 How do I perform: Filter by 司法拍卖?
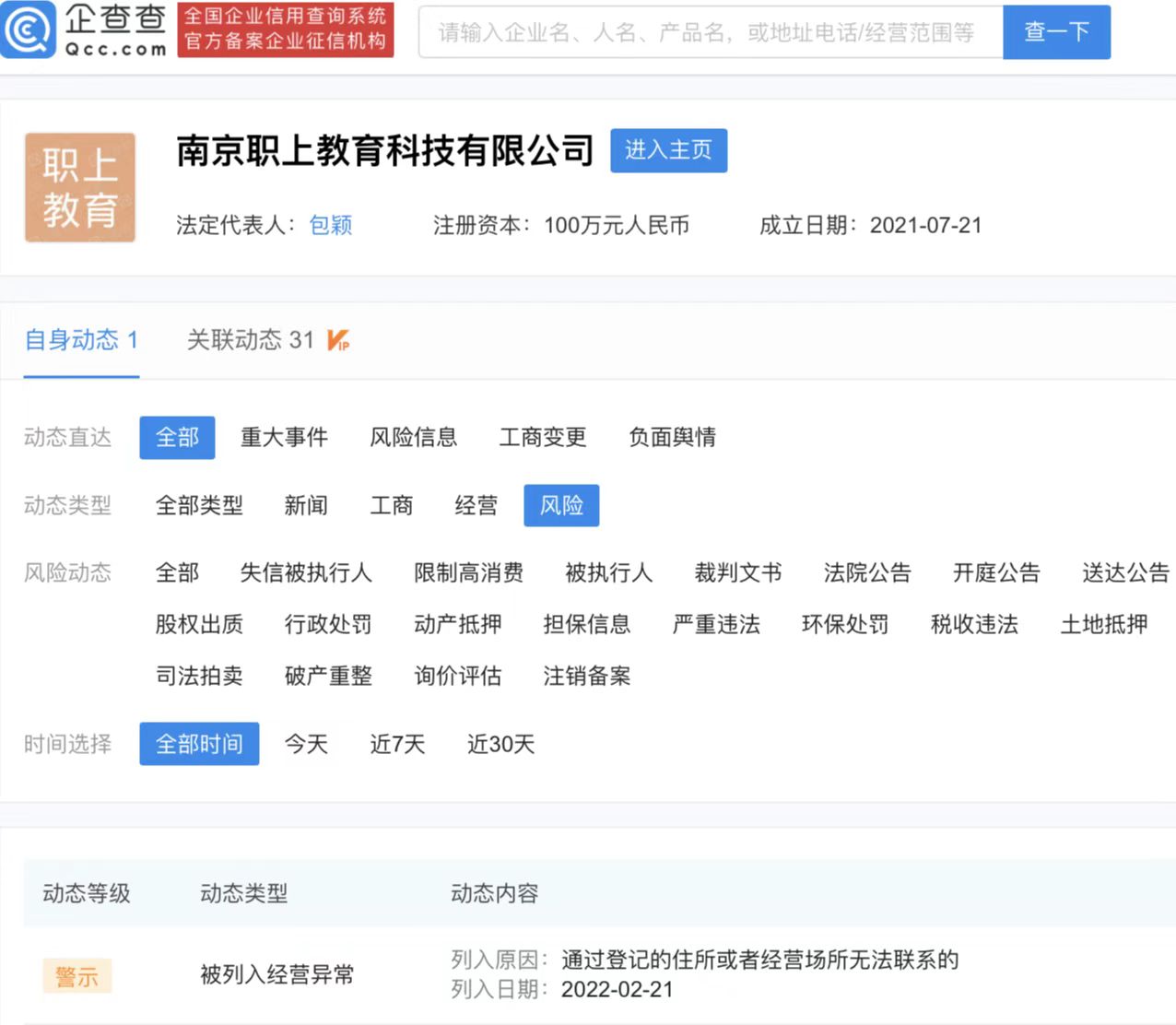[x=199, y=677]
